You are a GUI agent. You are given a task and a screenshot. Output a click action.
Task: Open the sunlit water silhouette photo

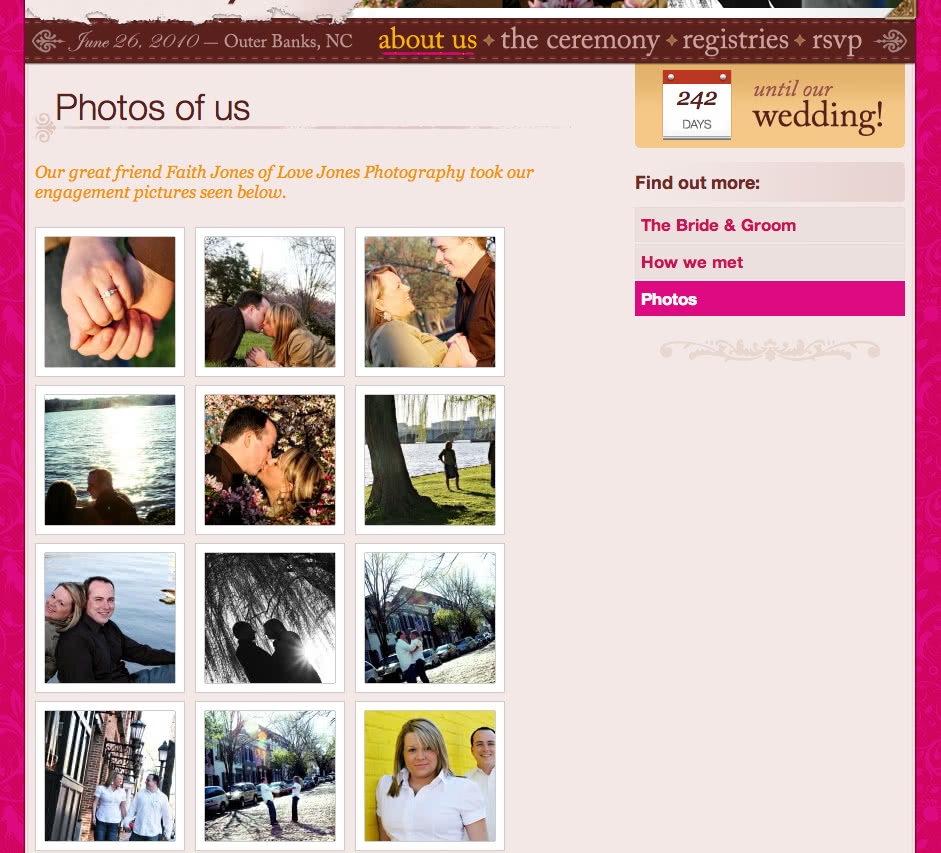[110, 460]
